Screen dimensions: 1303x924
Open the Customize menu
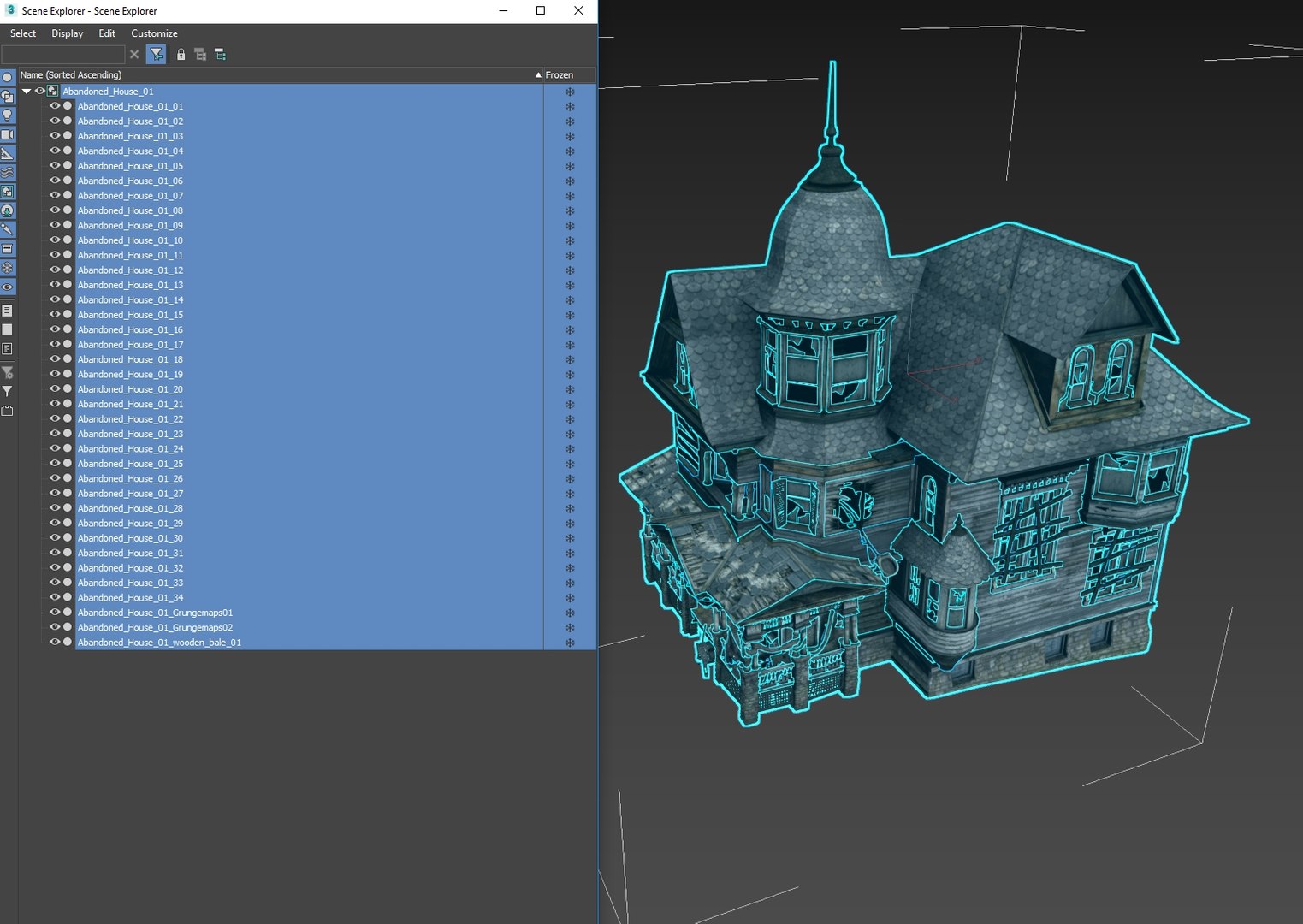click(154, 33)
